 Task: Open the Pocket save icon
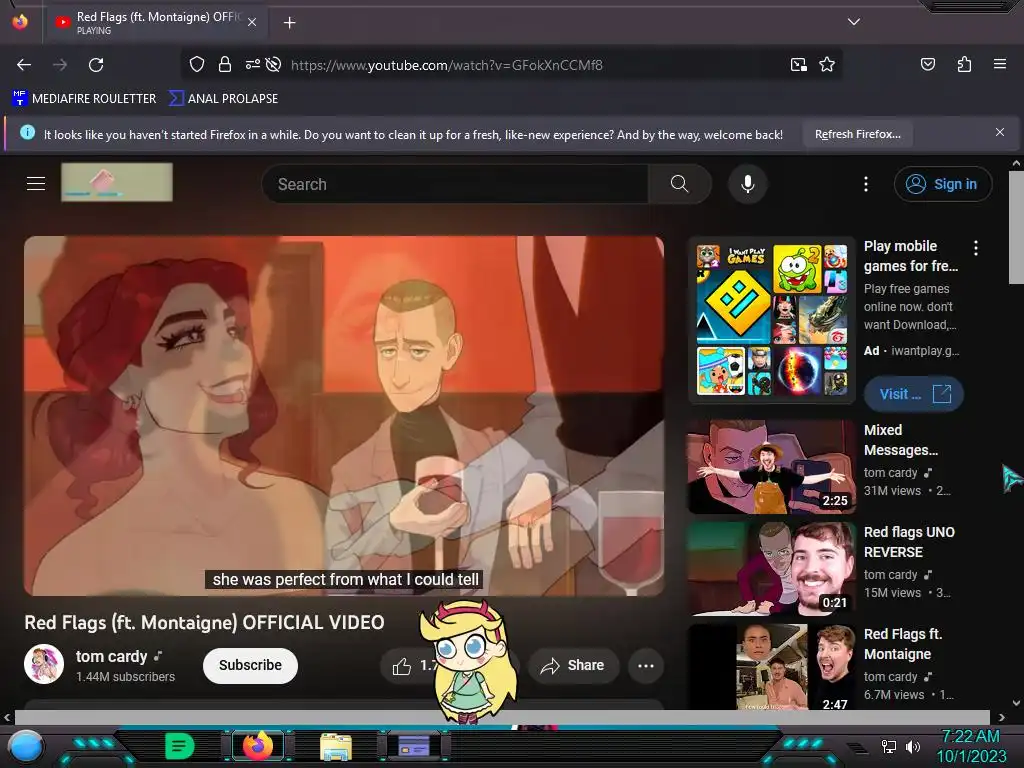(927, 64)
